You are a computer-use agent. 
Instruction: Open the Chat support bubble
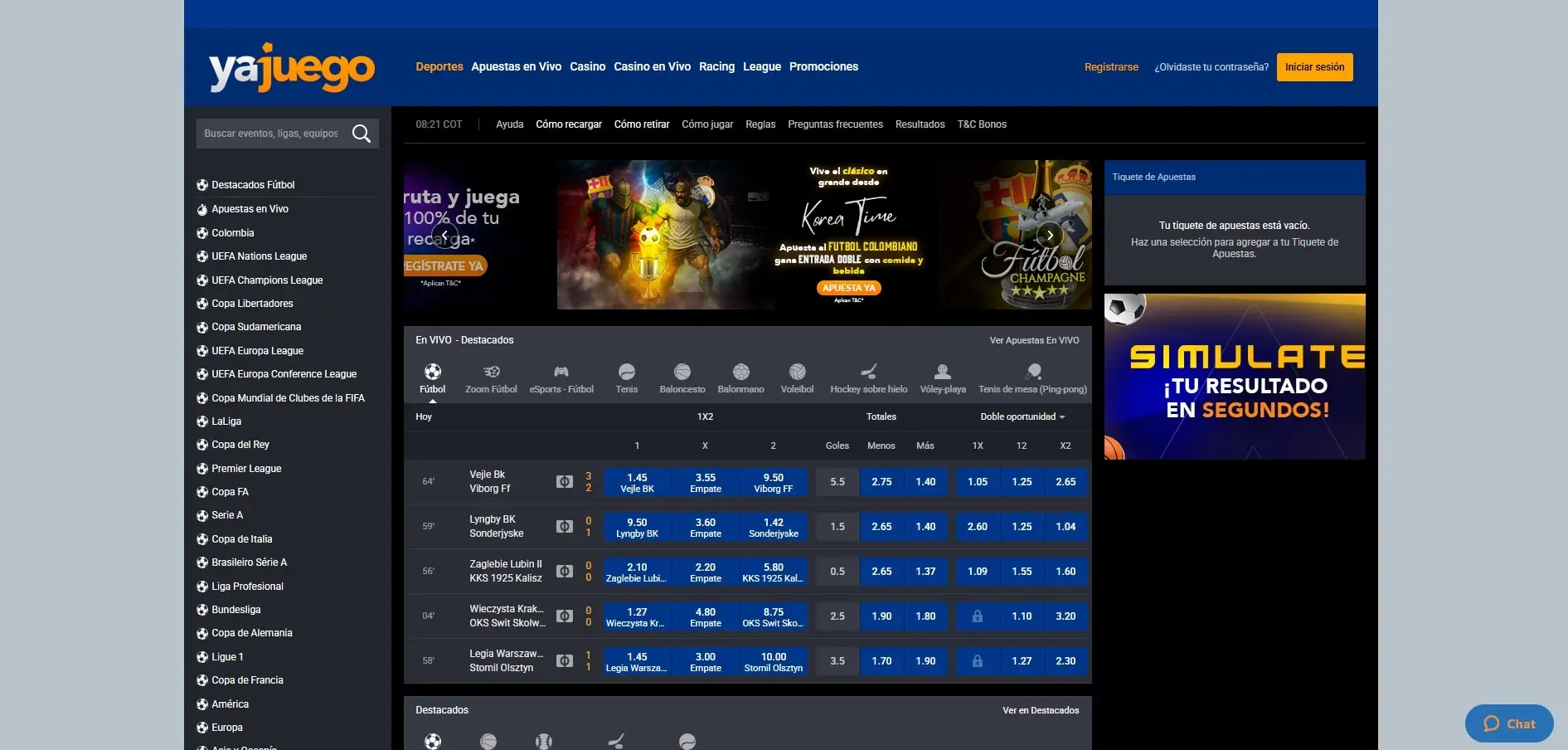pyautogui.click(x=1508, y=723)
